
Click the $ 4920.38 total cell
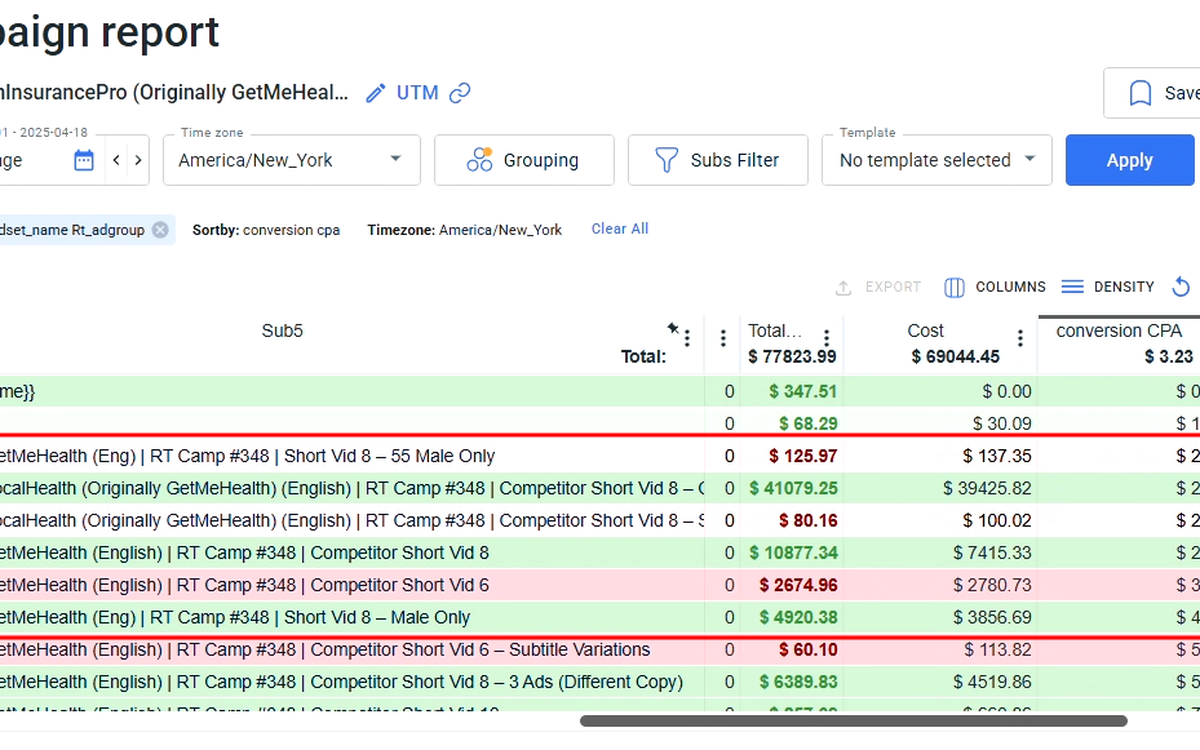click(x=798, y=618)
